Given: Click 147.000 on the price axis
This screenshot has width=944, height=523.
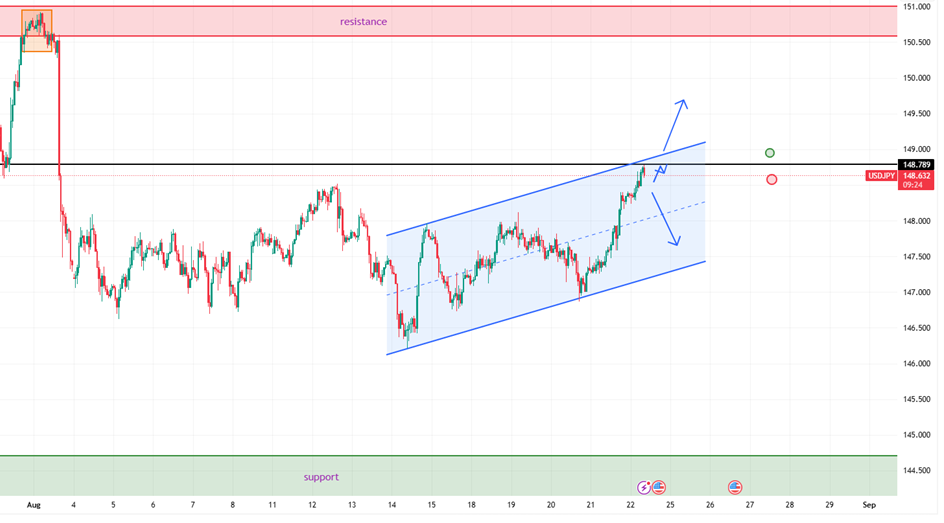Looking at the screenshot, I should pyautogui.click(x=917, y=292).
